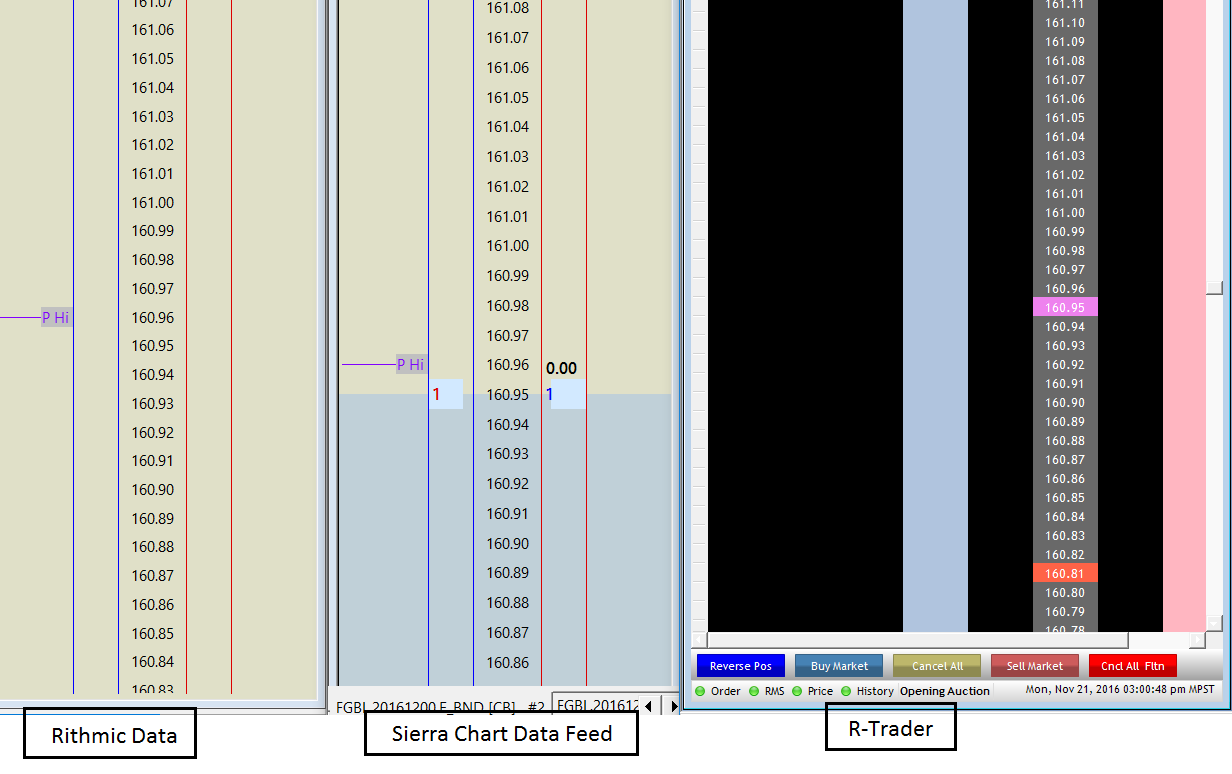
Task: Click price 161.00 in Rithmic Data ladder
Action: click(153, 203)
